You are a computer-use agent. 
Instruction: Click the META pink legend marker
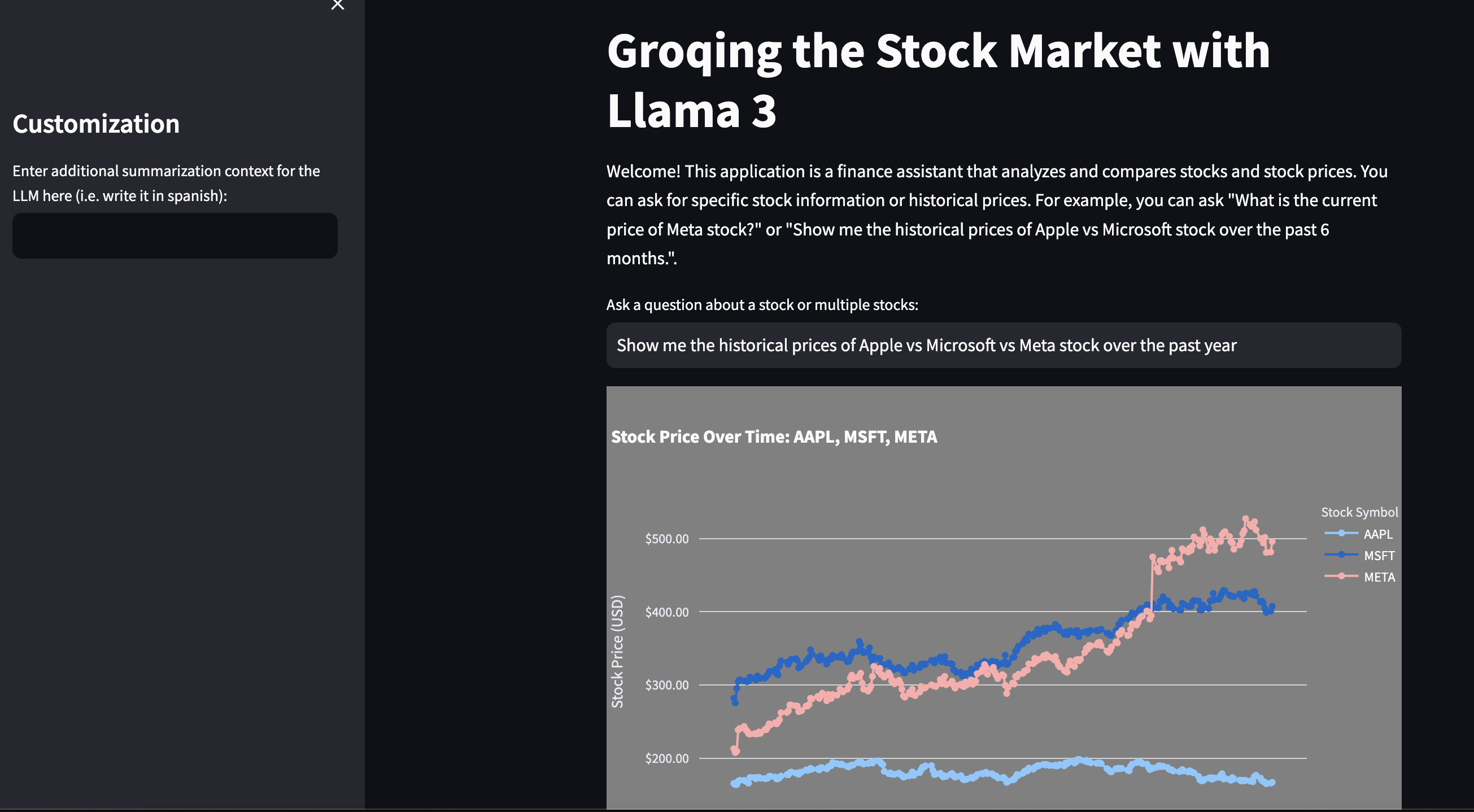(1341, 576)
